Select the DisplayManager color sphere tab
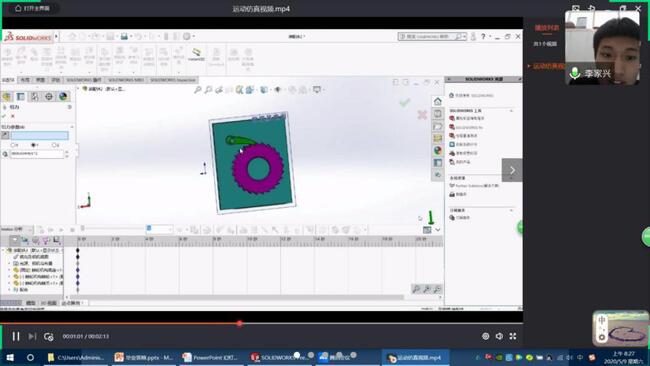 coord(63,97)
